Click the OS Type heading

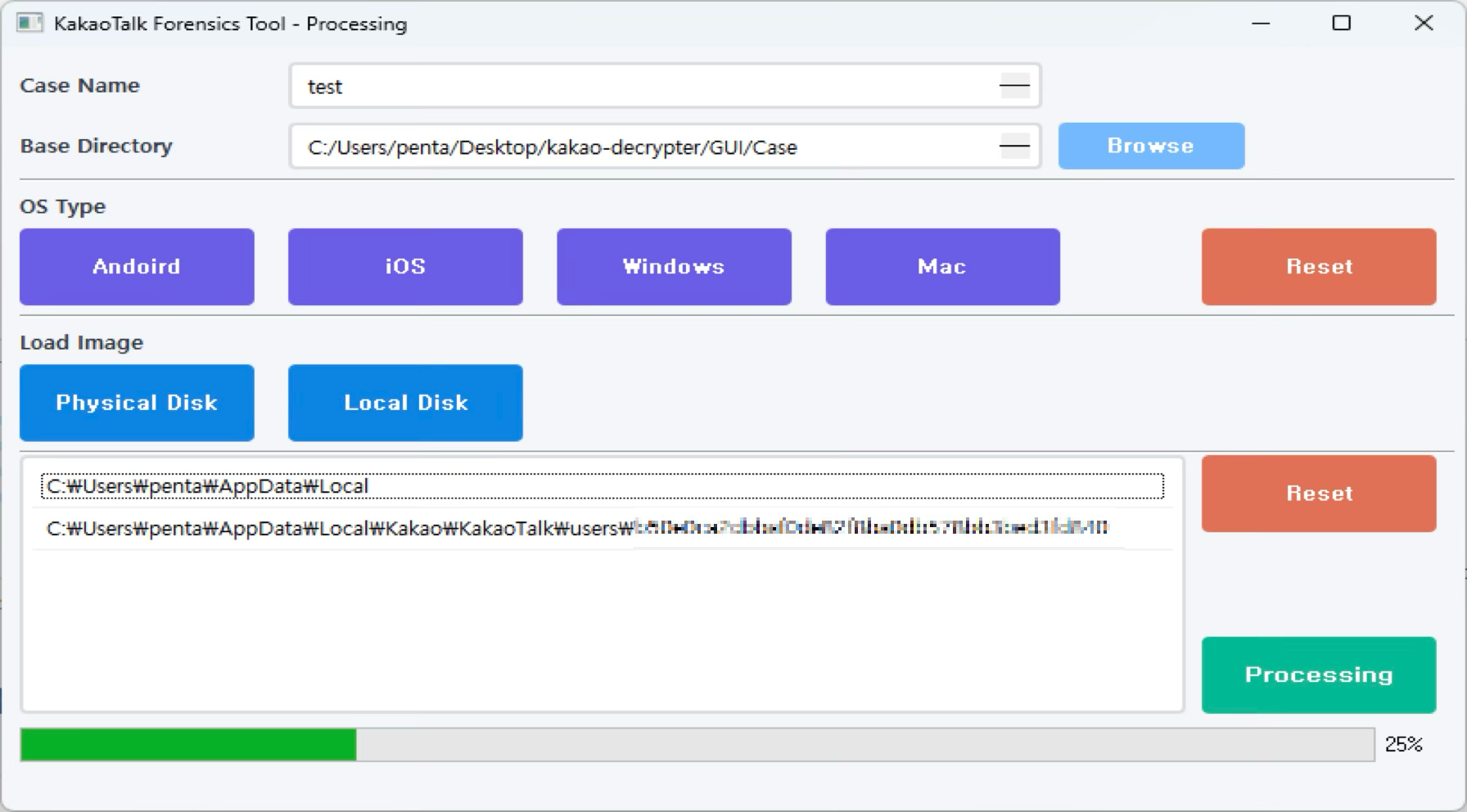63,206
